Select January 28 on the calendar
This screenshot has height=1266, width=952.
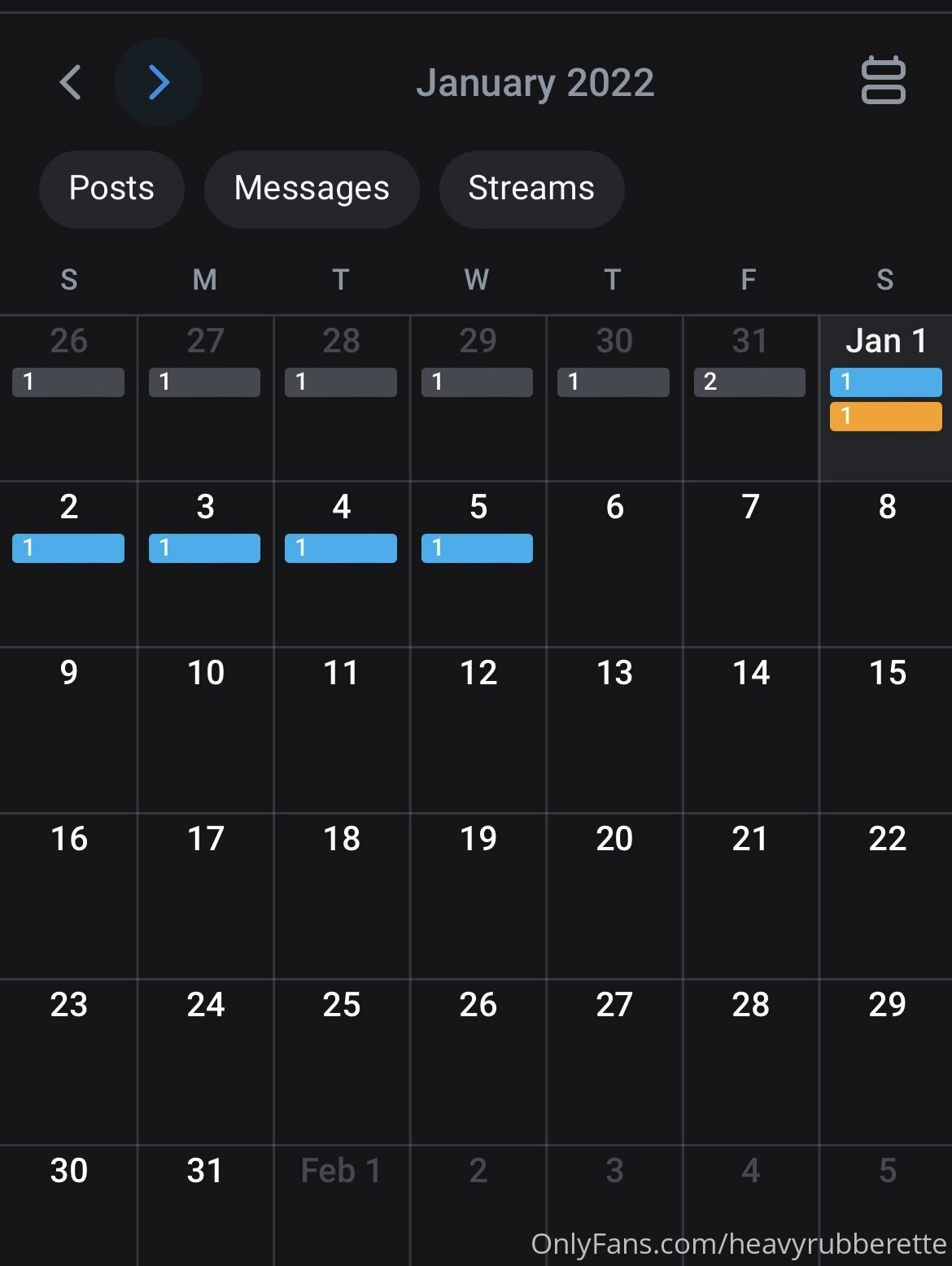coord(750,1062)
